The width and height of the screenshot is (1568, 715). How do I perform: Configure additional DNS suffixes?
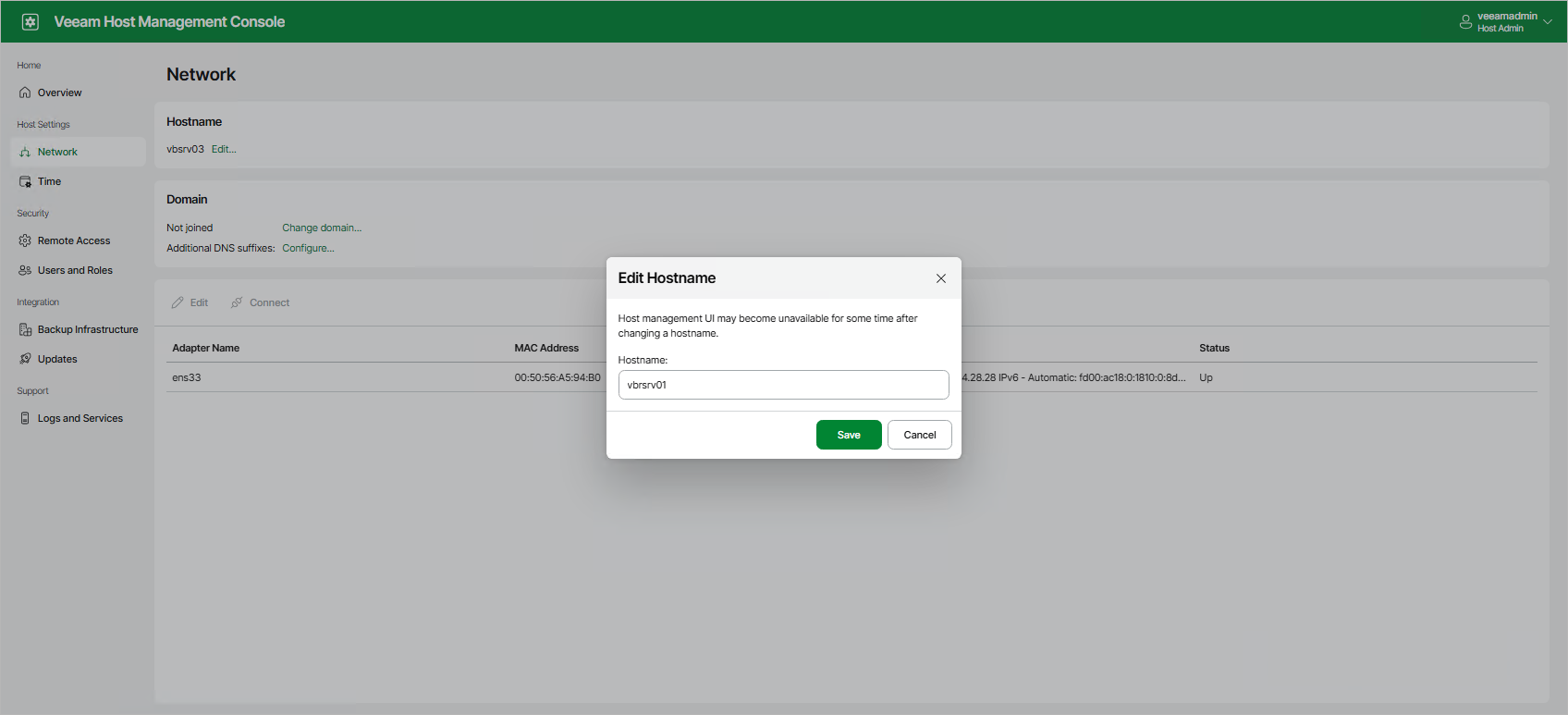(x=308, y=248)
